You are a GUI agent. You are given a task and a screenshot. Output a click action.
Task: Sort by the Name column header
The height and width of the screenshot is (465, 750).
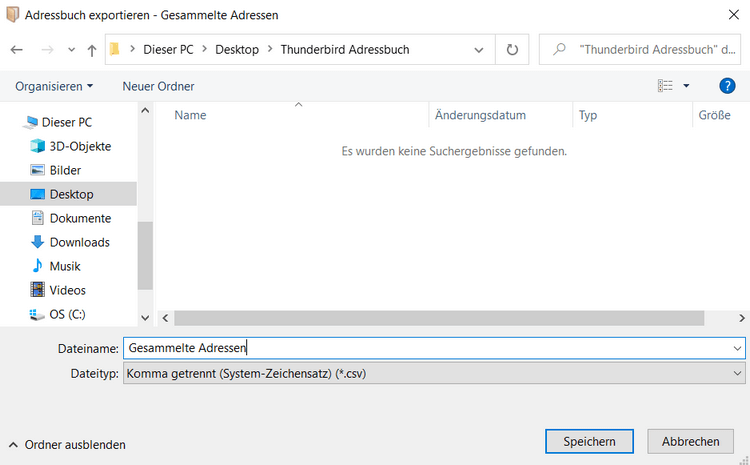(x=190, y=115)
